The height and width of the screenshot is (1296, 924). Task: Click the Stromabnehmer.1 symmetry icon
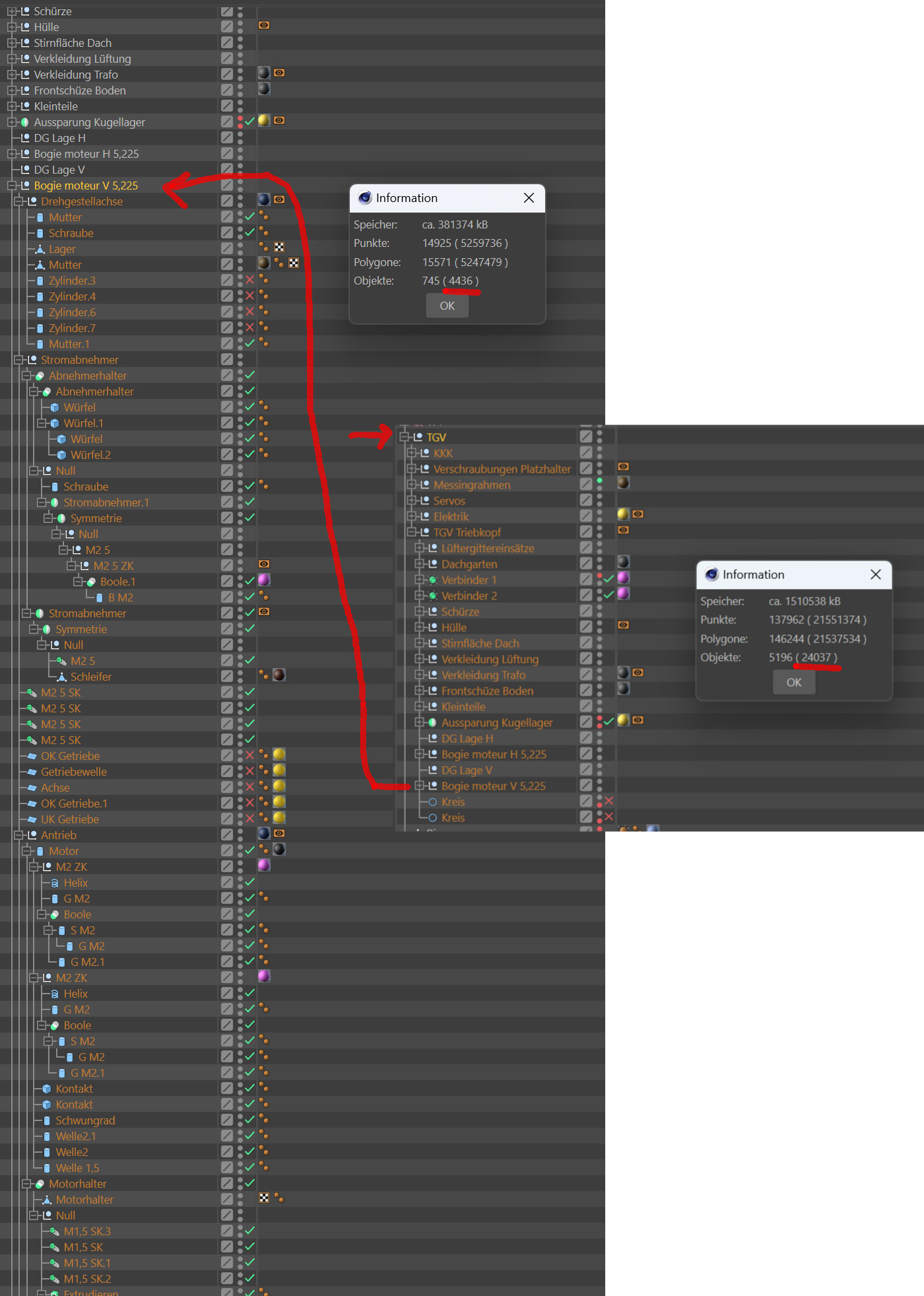coord(55,502)
